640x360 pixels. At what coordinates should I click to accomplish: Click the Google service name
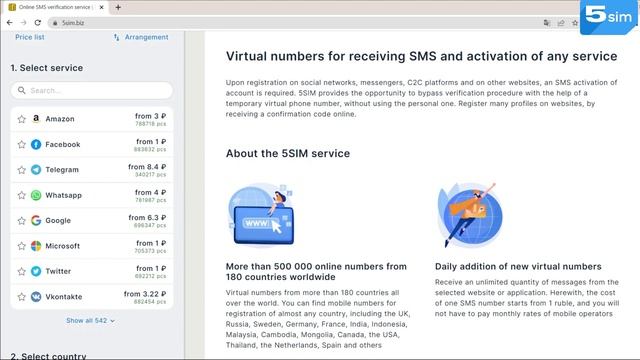tap(58, 220)
